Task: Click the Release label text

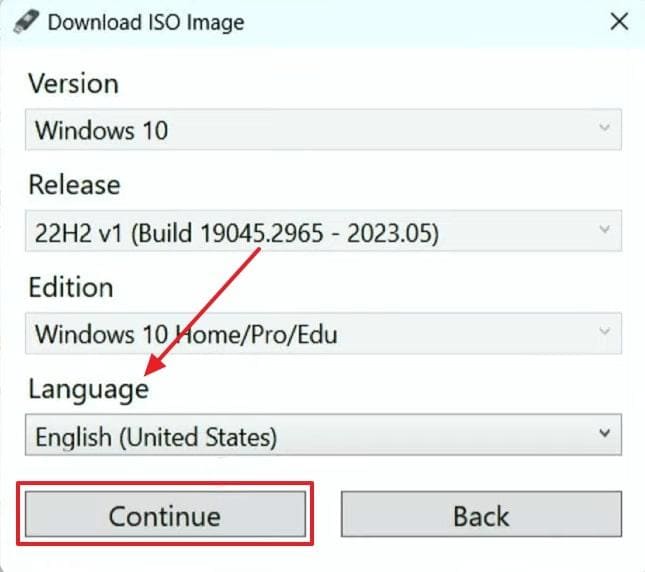Action: point(74,185)
